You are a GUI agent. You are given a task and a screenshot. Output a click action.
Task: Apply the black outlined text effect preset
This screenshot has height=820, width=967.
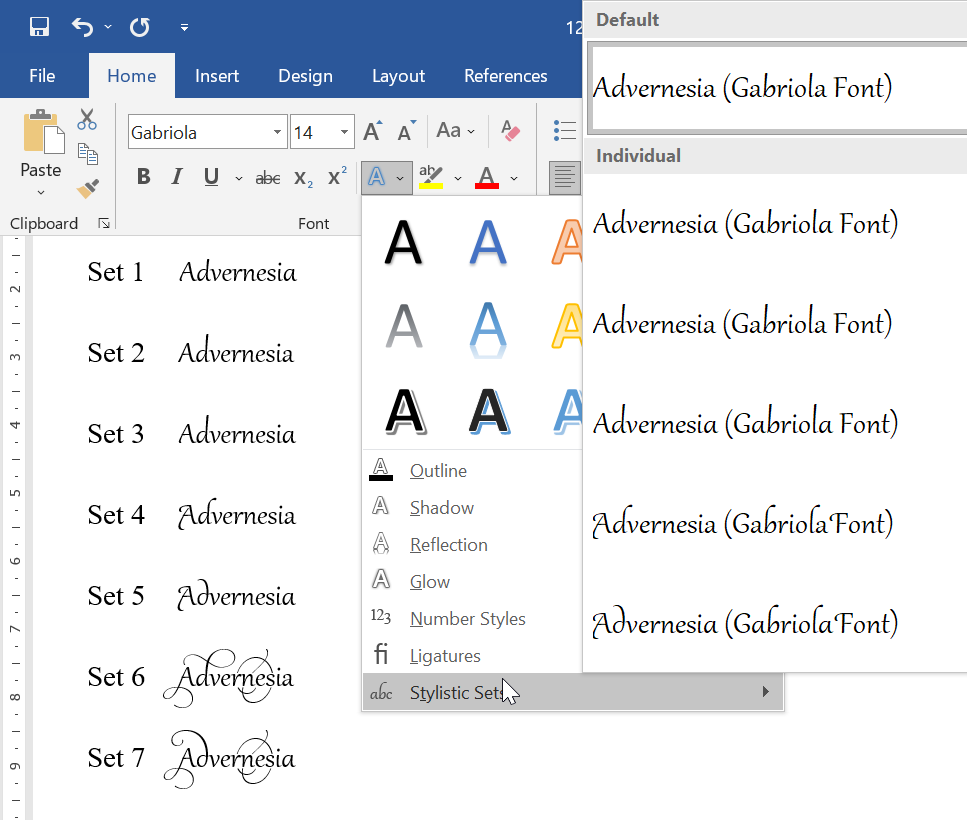tap(405, 412)
